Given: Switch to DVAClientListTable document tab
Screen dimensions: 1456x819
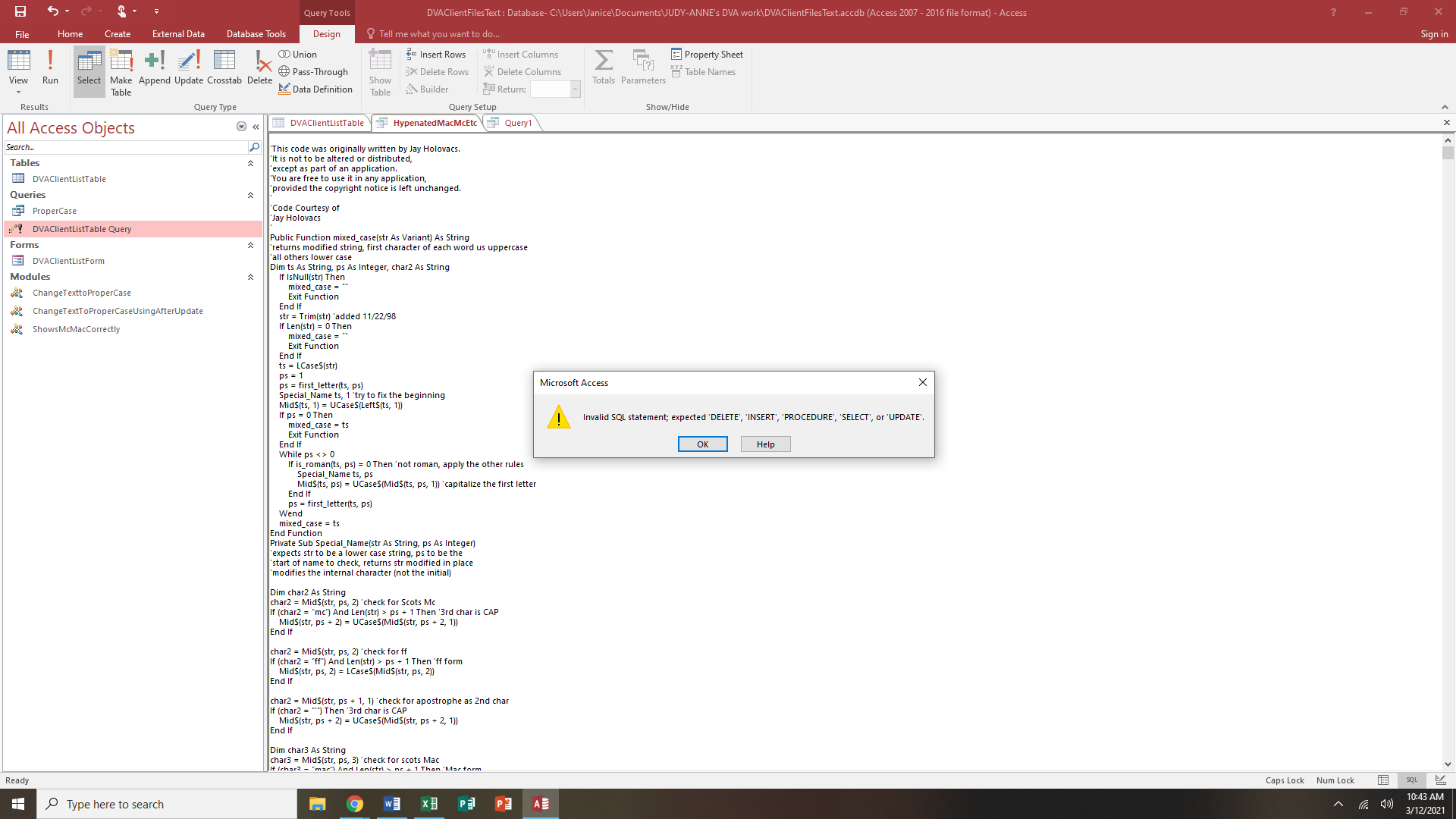Looking at the screenshot, I should pyautogui.click(x=319, y=123).
